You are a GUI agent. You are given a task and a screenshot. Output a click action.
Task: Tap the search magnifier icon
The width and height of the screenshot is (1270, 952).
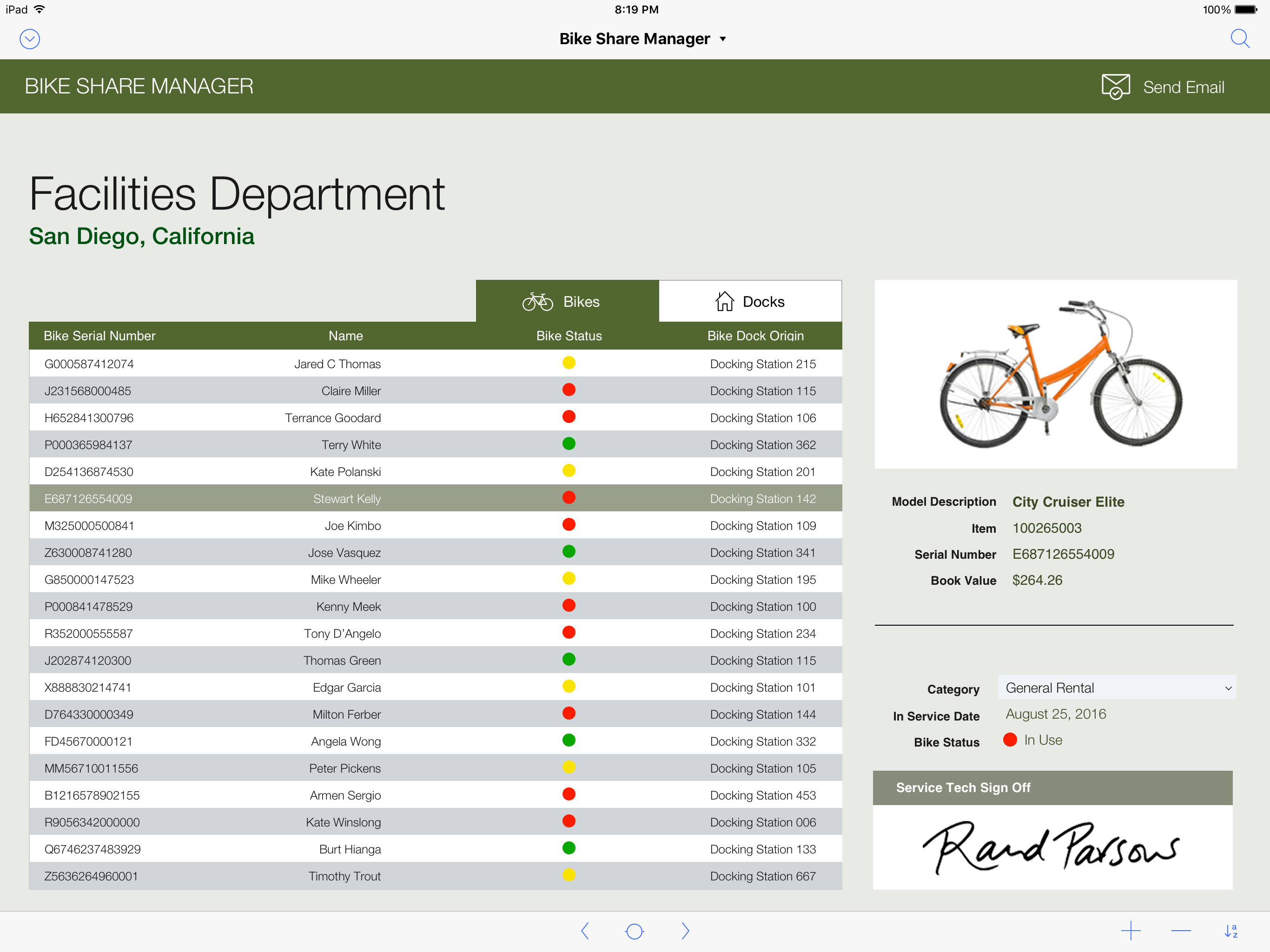coord(1240,39)
